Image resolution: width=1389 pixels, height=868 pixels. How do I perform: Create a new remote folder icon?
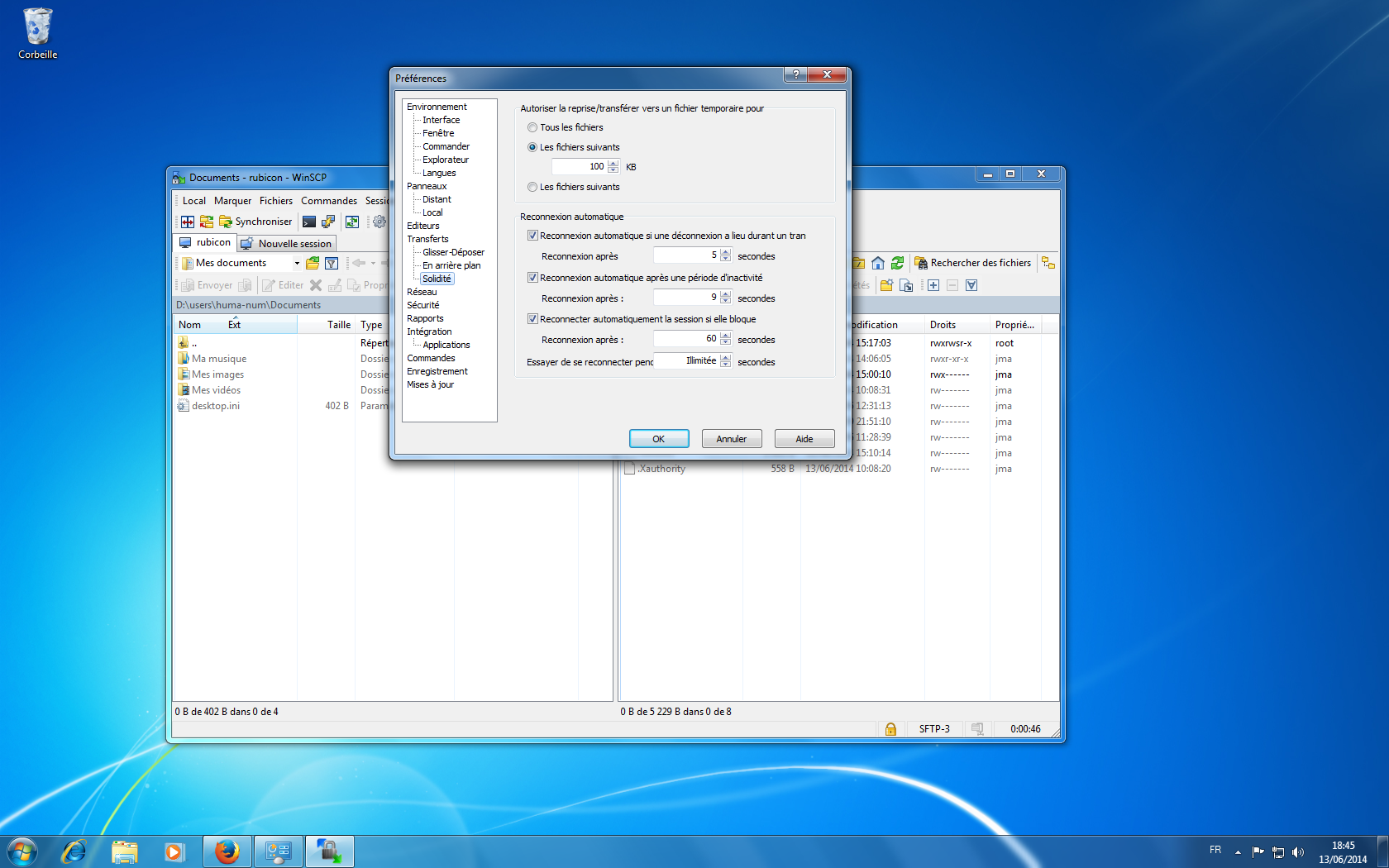click(x=886, y=285)
